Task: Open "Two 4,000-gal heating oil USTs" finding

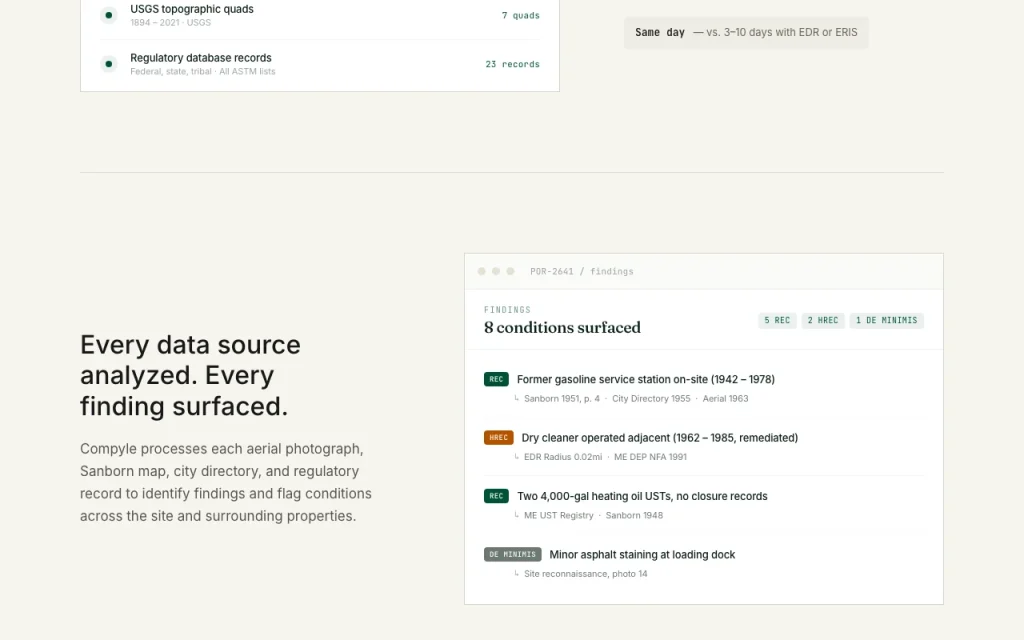Action: pos(642,496)
